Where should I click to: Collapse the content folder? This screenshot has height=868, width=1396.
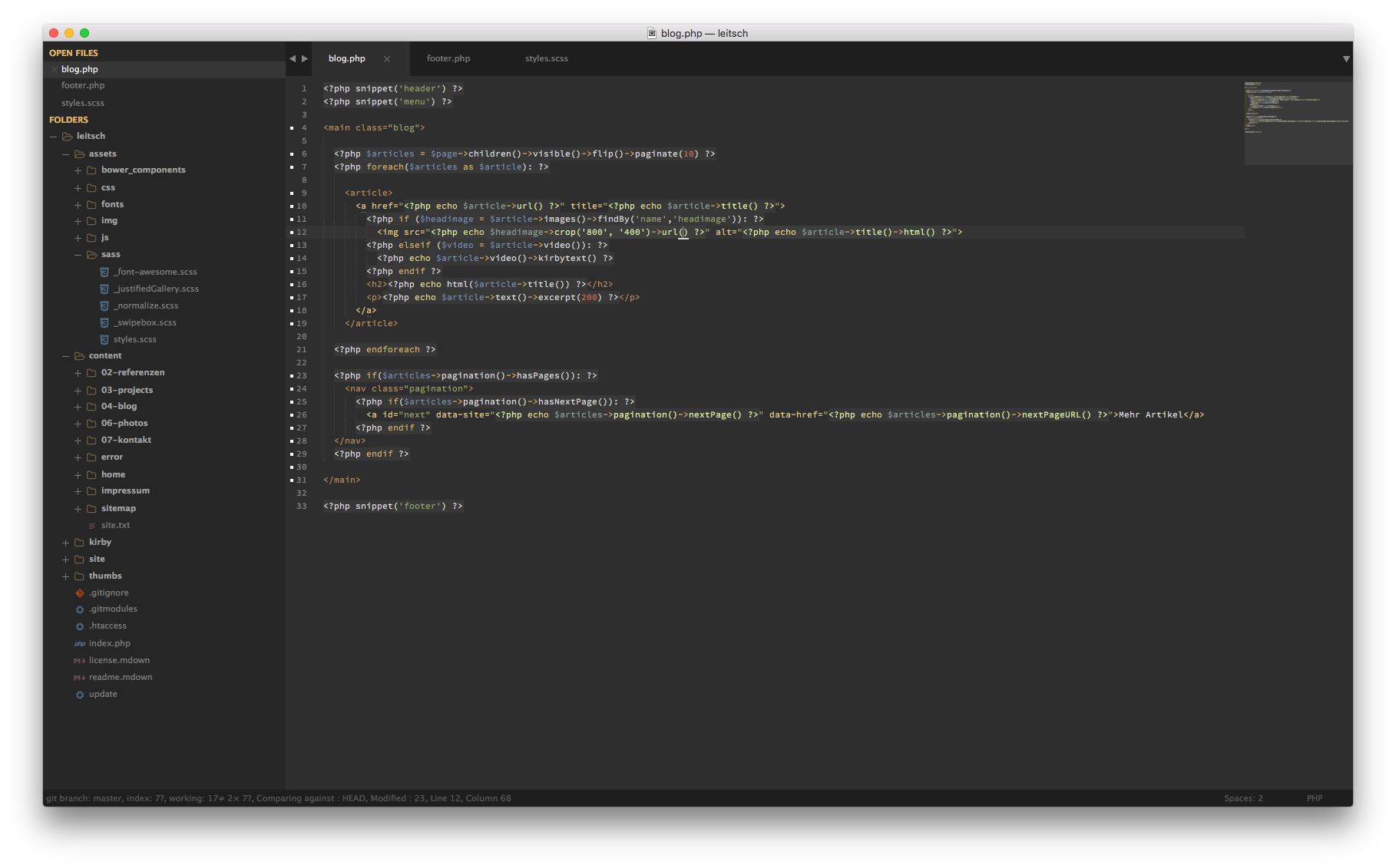tap(65, 356)
